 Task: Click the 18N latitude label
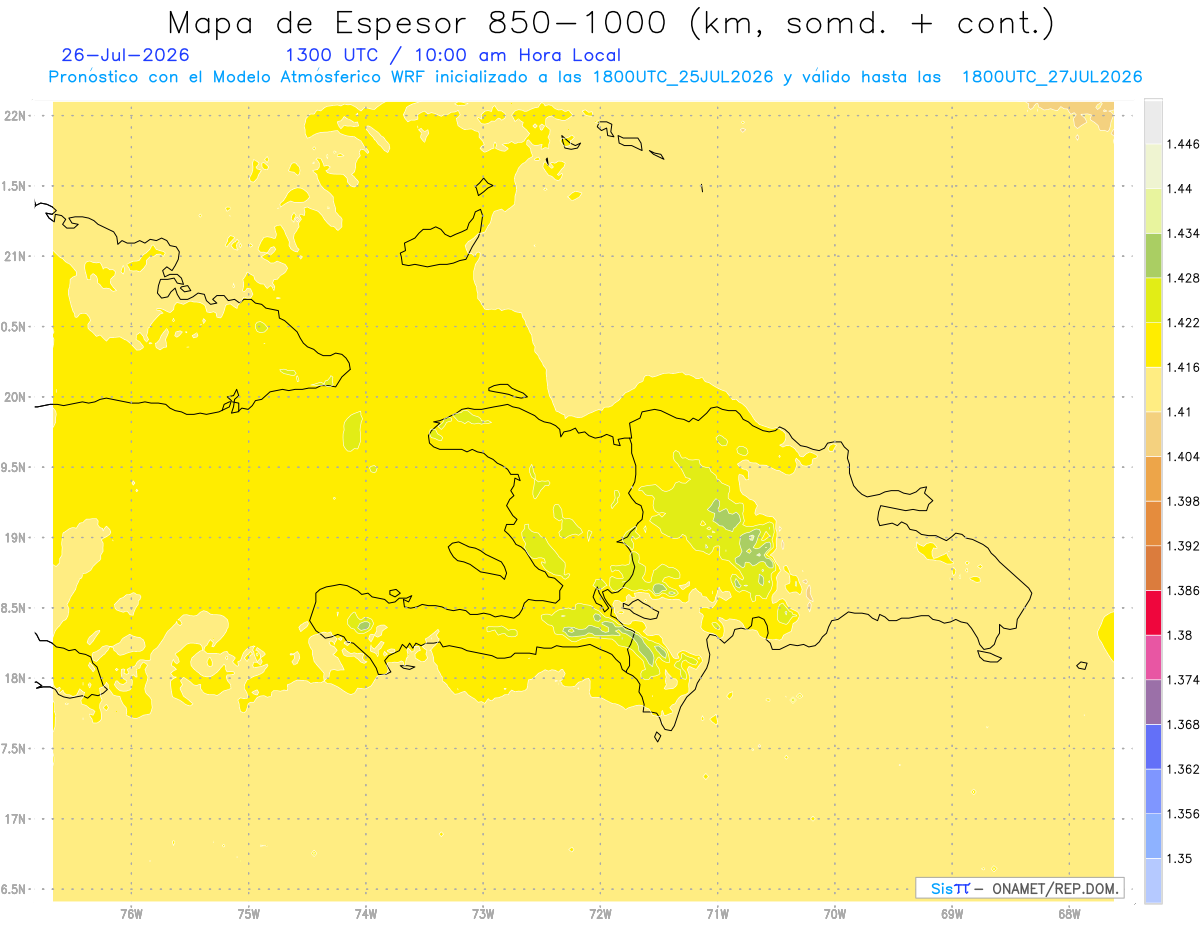click(x=16, y=678)
